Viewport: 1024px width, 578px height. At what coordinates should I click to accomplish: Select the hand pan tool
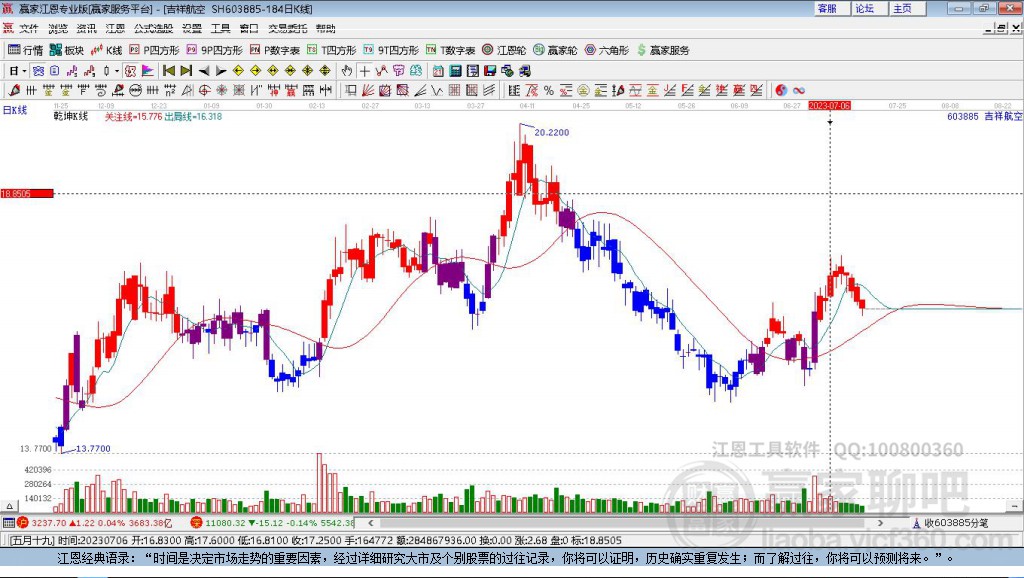(347, 71)
